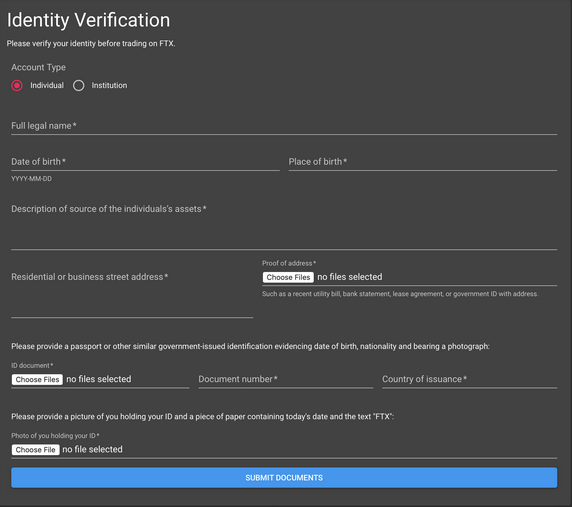The image size is (572, 507).
Task: Click the Individual label text
Action: (47, 85)
